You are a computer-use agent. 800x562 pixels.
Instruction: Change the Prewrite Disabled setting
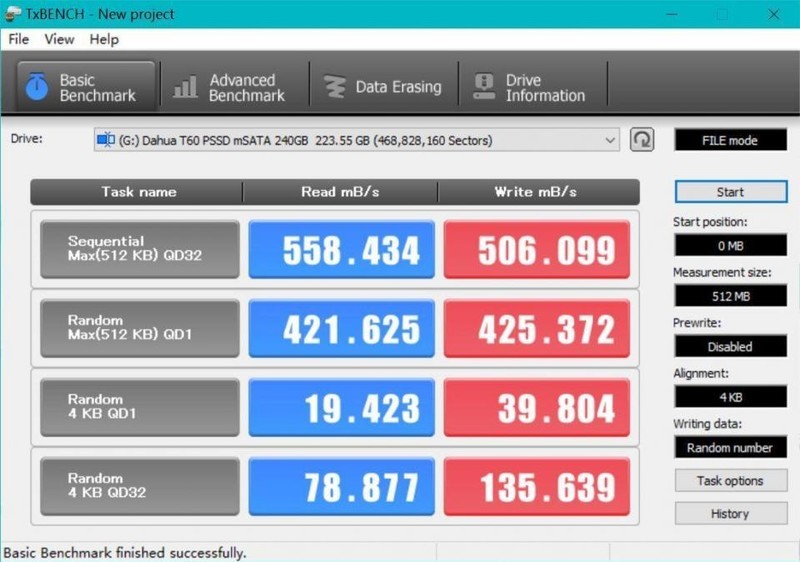click(731, 346)
